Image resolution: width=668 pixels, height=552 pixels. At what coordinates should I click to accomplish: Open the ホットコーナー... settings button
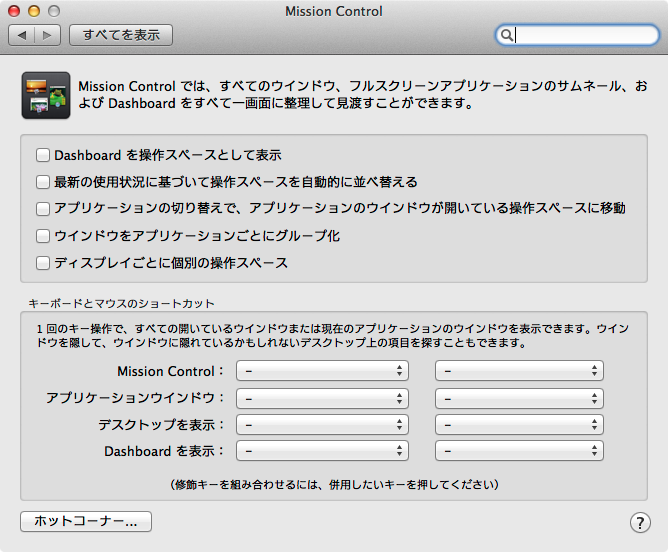click(86, 521)
